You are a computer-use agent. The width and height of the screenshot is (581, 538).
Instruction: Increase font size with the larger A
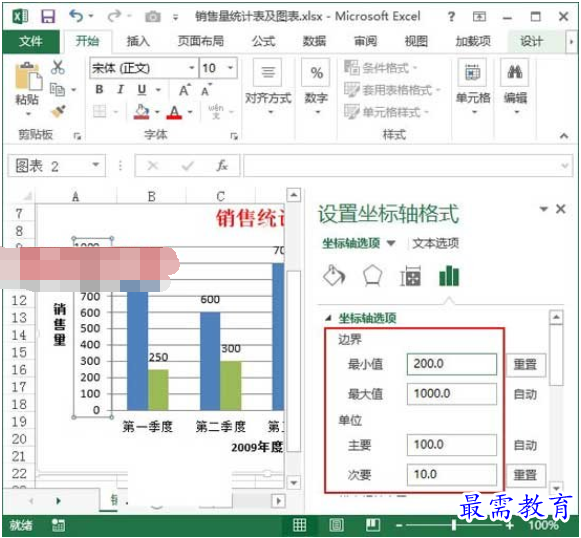(x=185, y=90)
